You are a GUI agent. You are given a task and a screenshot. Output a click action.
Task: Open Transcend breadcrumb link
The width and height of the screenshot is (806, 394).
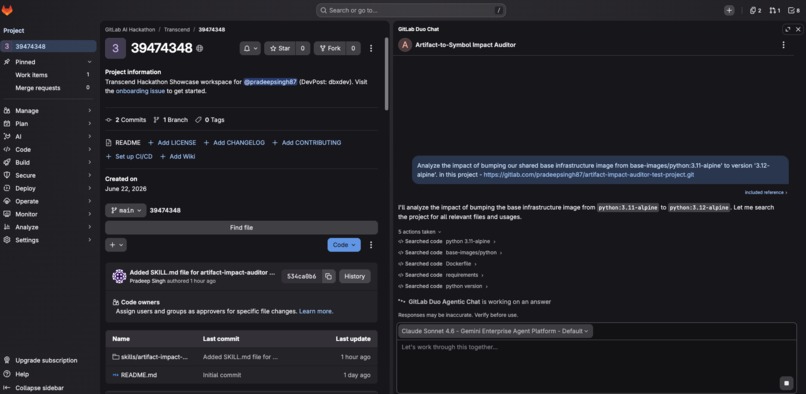(177, 30)
